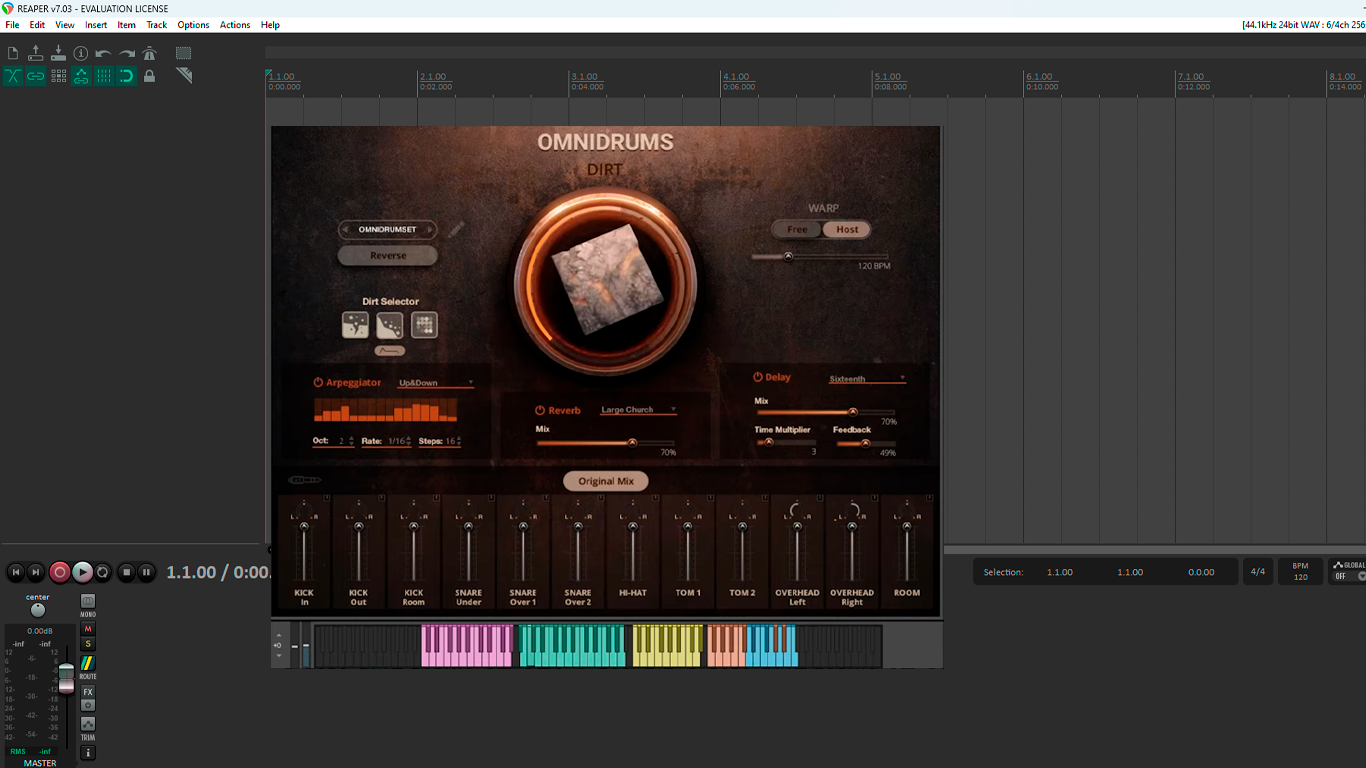The width and height of the screenshot is (1366, 768).
Task: Open the Track menu
Action: (157, 25)
